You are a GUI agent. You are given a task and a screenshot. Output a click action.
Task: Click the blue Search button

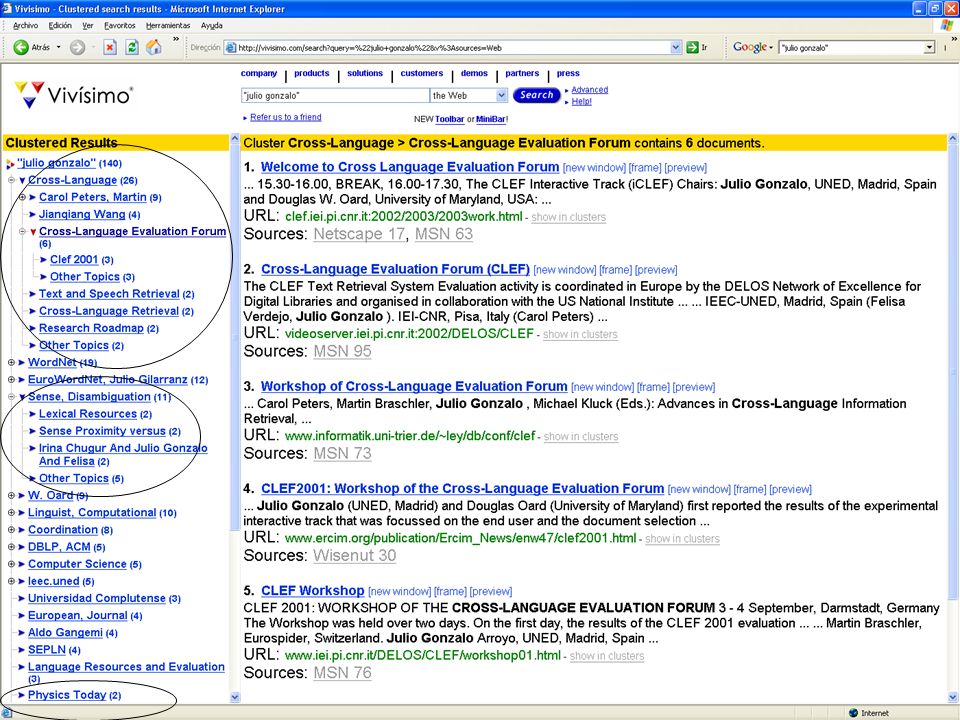(536, 95)
